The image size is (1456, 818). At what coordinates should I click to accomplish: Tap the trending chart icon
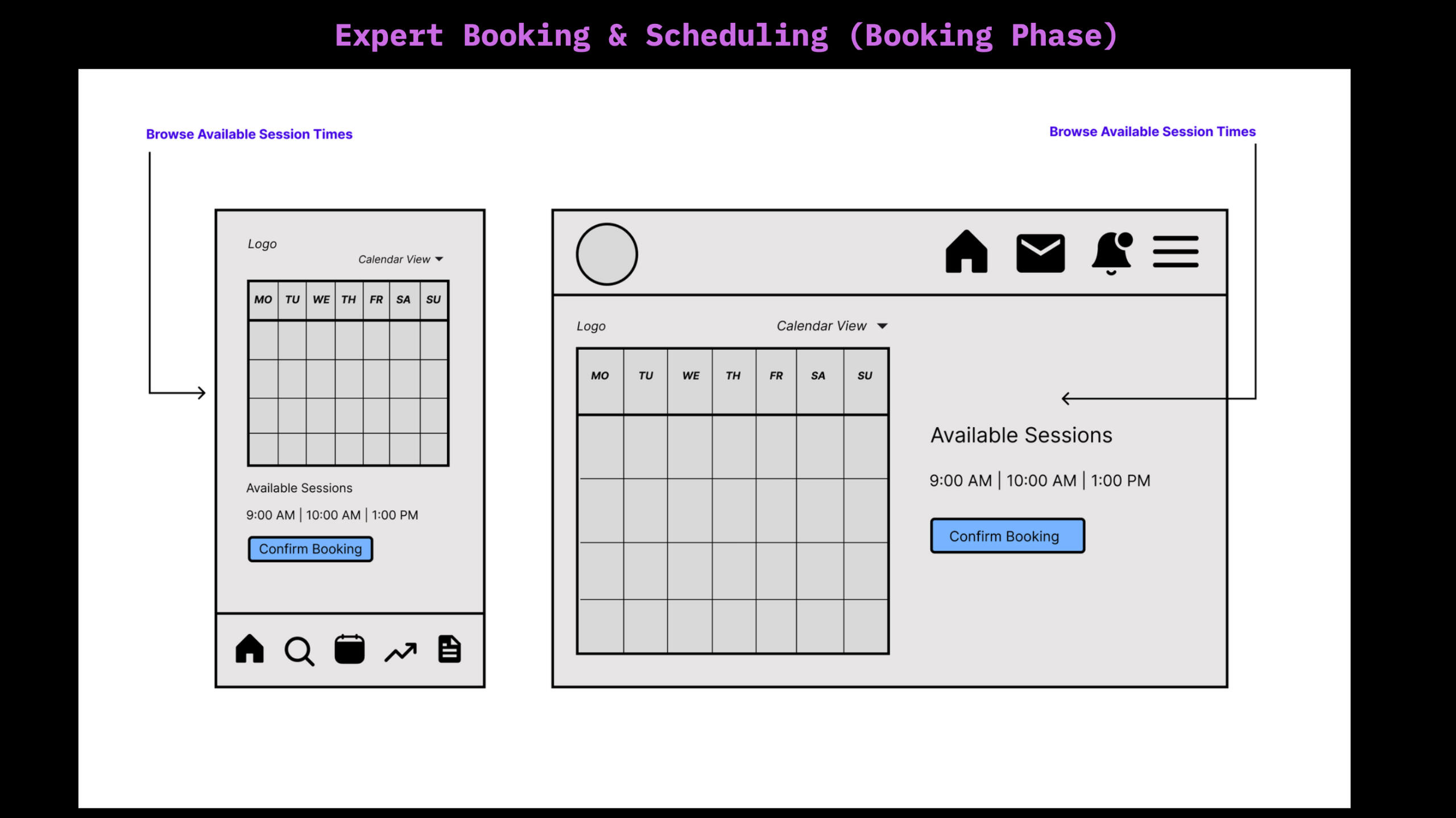coord(400,652)
